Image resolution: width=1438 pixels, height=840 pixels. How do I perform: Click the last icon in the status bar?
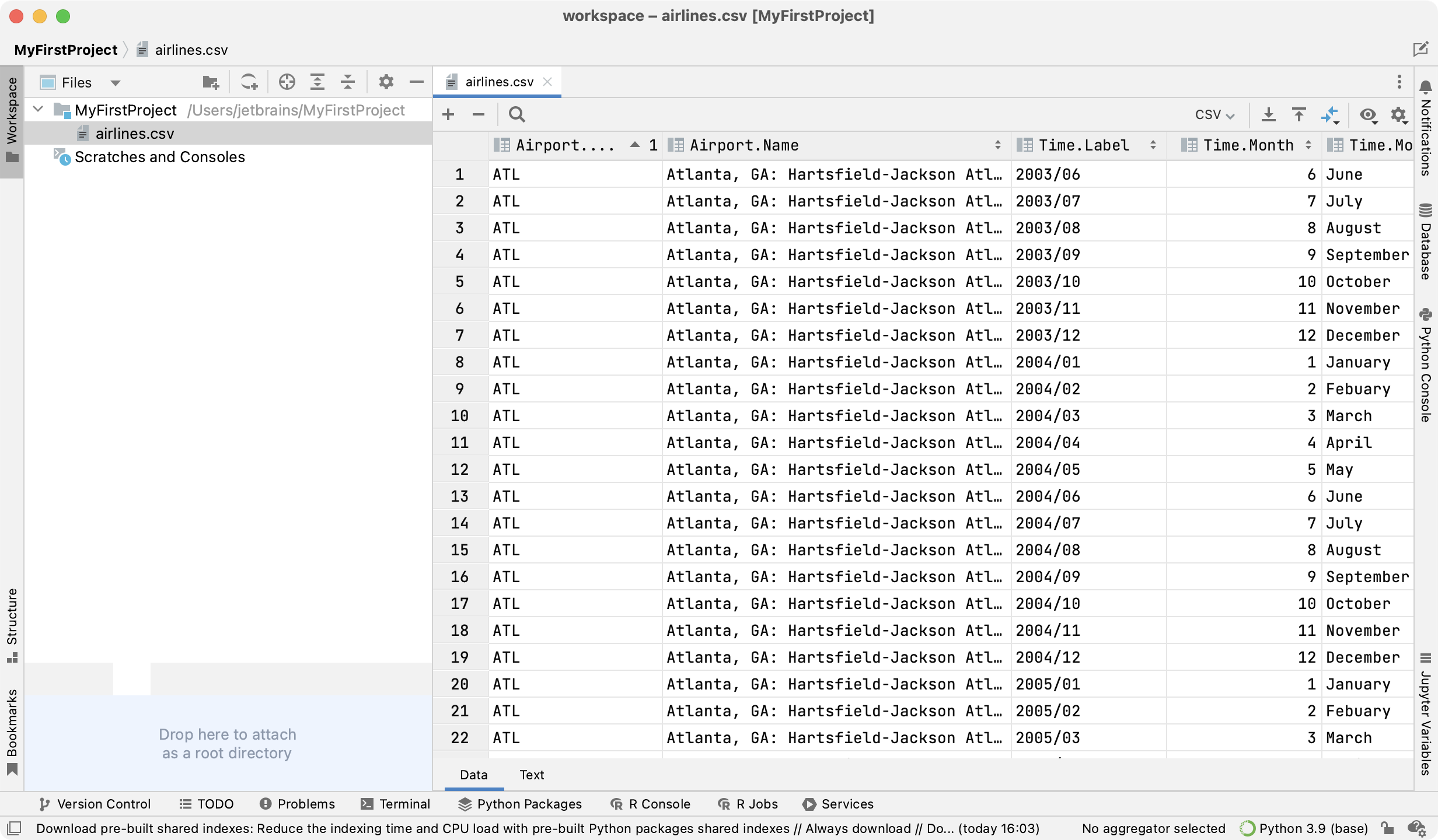pyautogui.click(x=1416, y=828)
